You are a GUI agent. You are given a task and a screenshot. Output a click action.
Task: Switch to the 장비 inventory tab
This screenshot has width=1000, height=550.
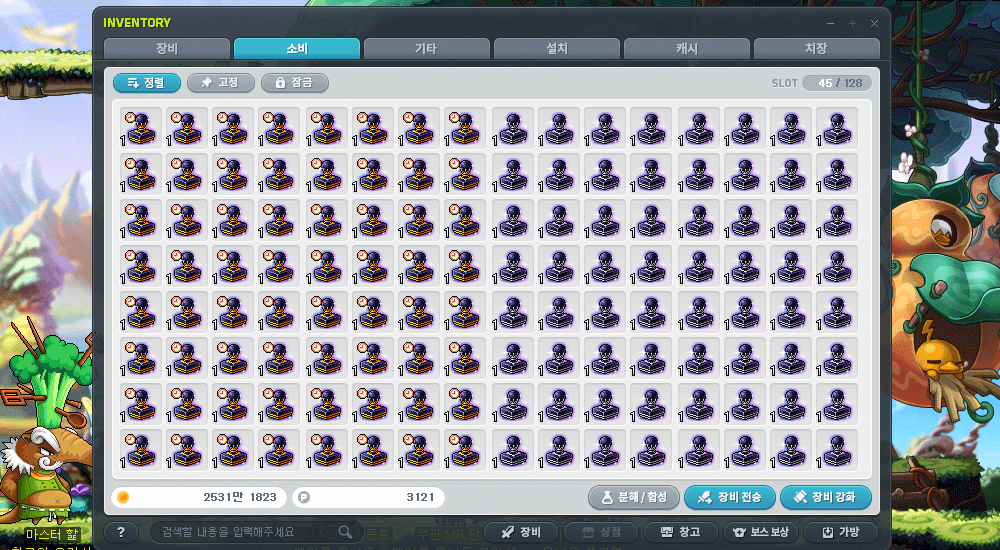(x=166, y=48)
